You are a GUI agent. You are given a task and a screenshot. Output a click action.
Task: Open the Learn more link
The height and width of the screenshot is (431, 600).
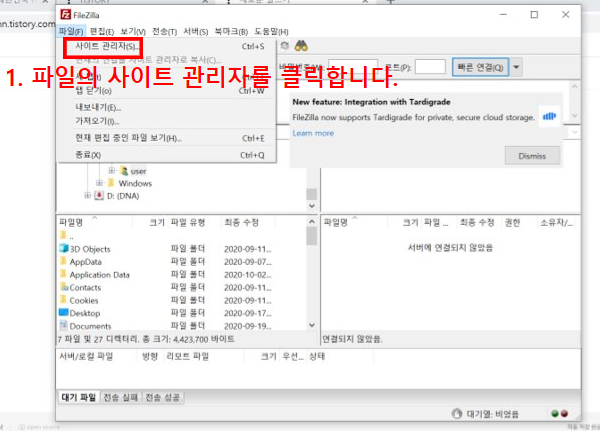(x=313, y=133)
